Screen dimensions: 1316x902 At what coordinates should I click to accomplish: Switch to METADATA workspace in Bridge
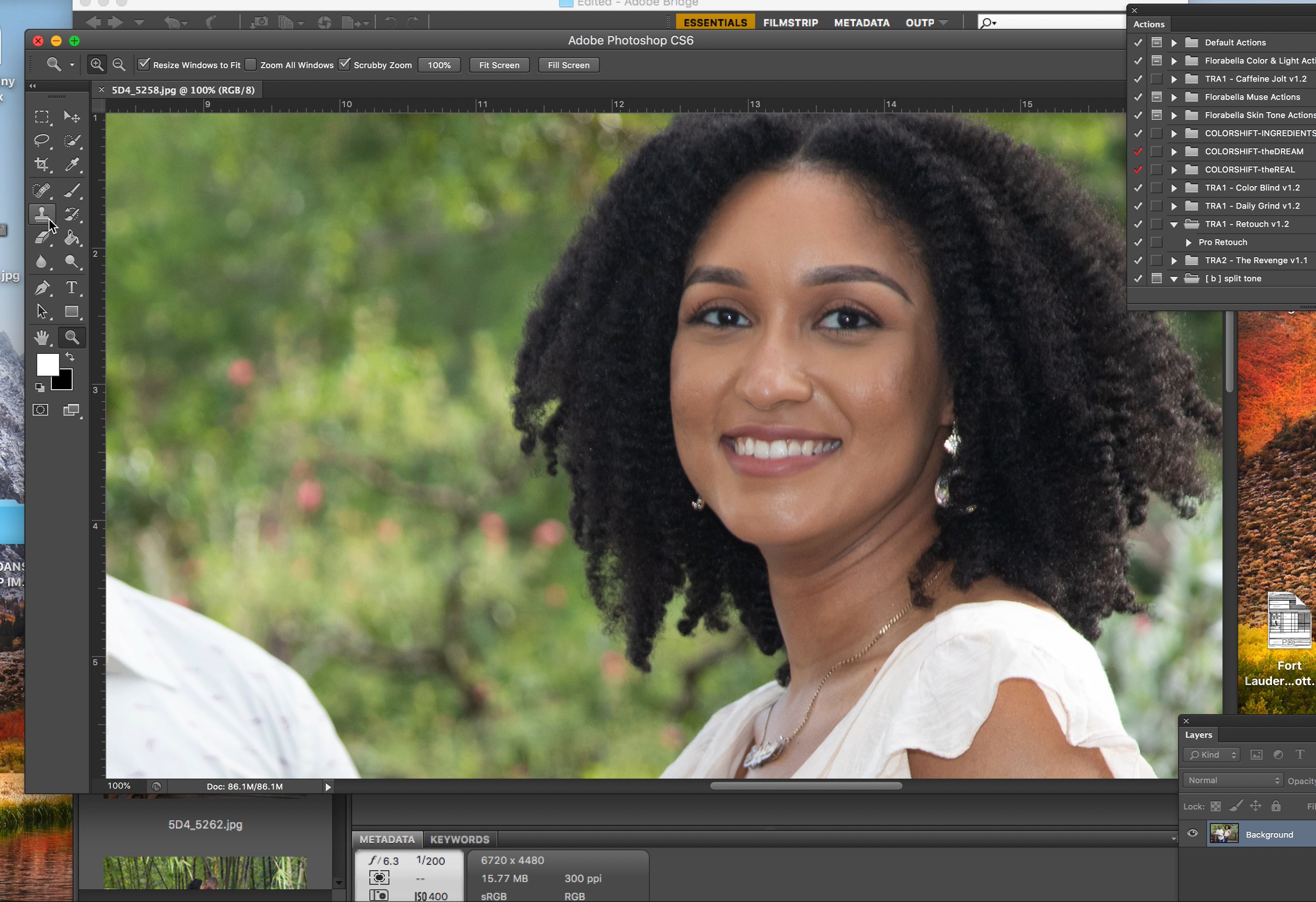pos(862,23)
